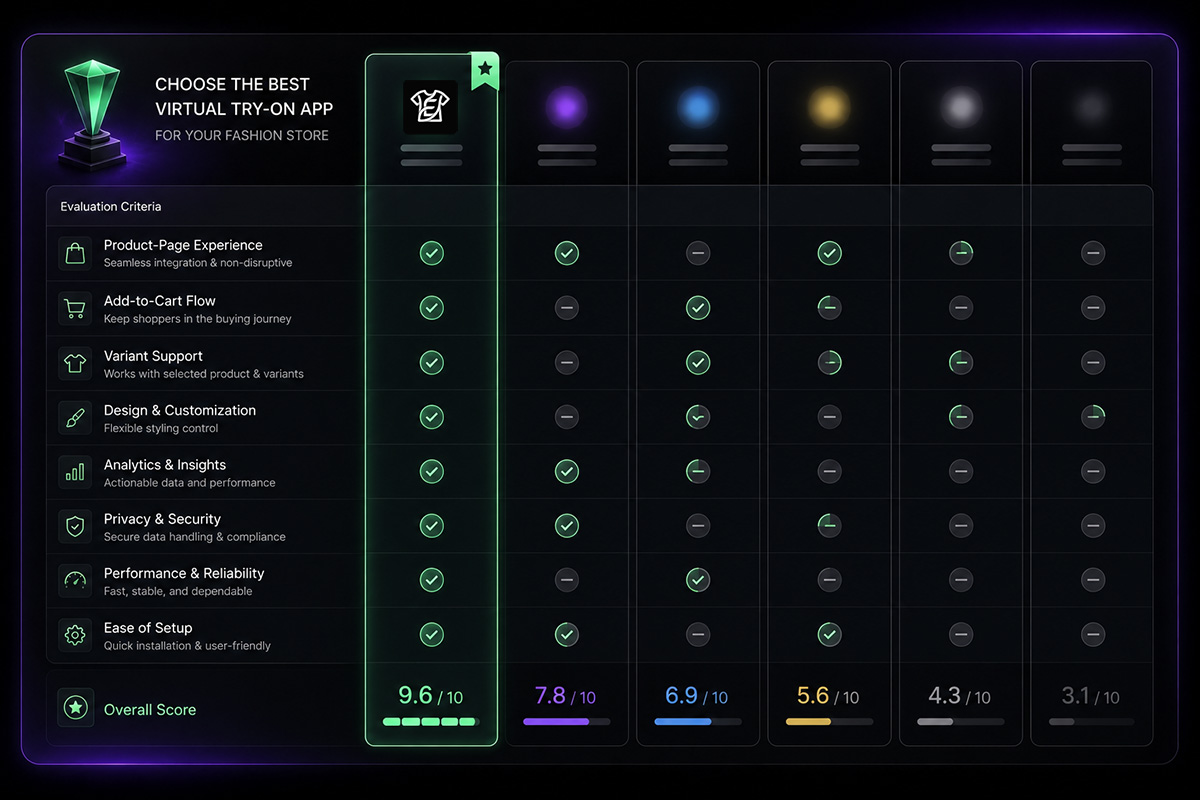Viewport: 1200px width, 800px height.
Task: Click the gray score bar under 4.3
Action: pyautogui.click(x=960, y=721)
